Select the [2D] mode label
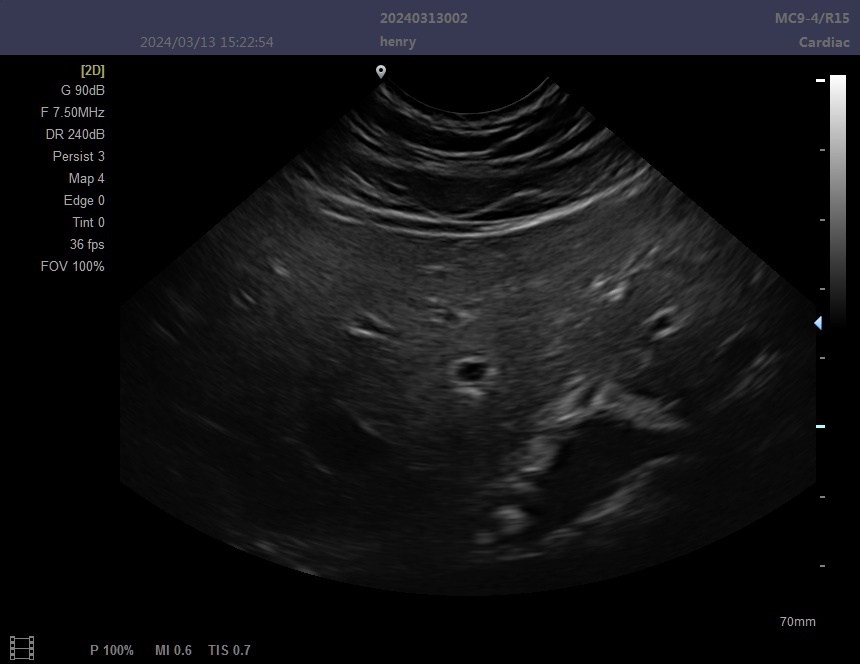 [92, 71]
